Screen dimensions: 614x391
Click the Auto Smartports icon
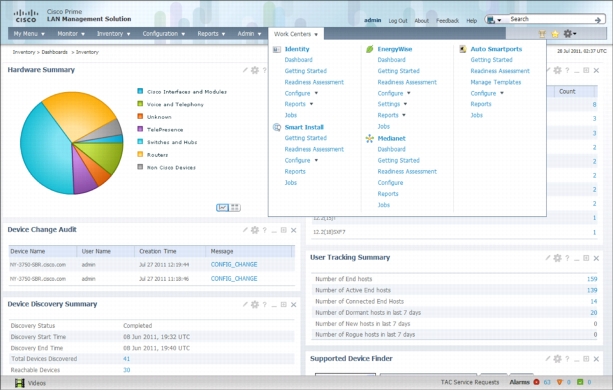click(x=462, y=49)
